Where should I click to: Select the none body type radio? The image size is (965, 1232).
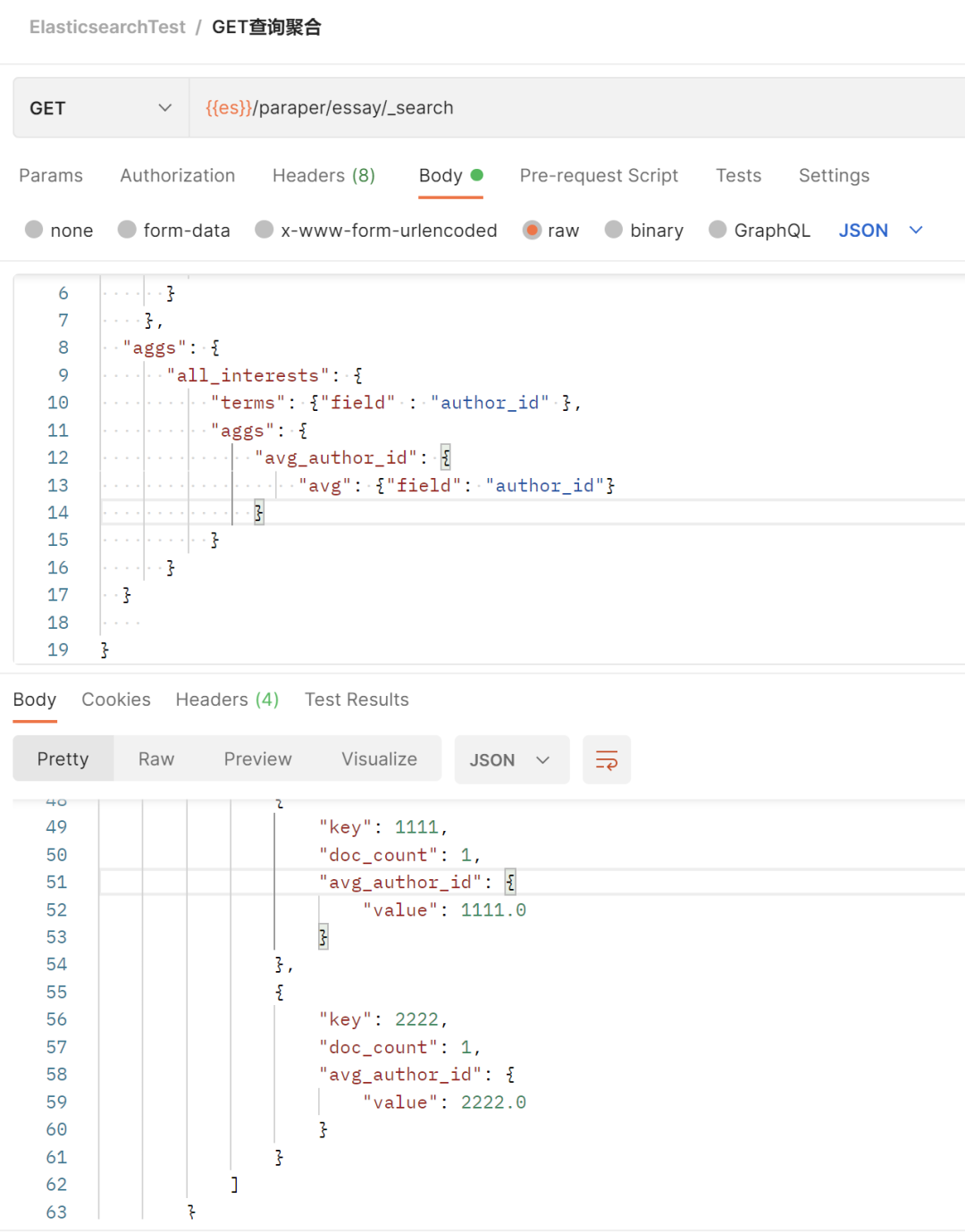[34, 230]
